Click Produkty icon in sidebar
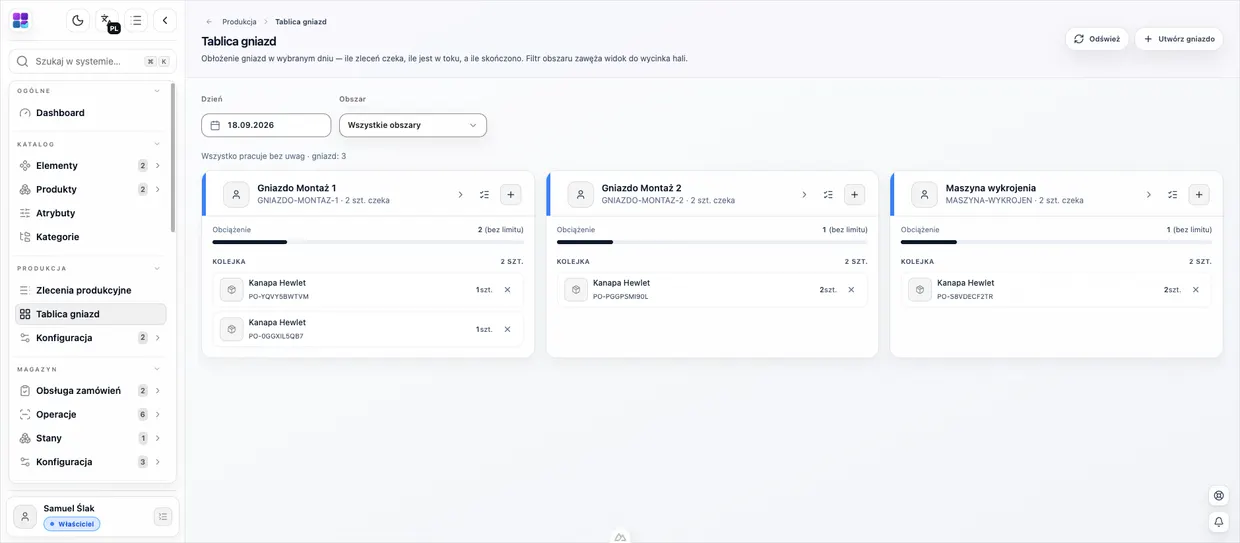The height and width of the screenshot is (543, 1240). click(x=25, y=190)
